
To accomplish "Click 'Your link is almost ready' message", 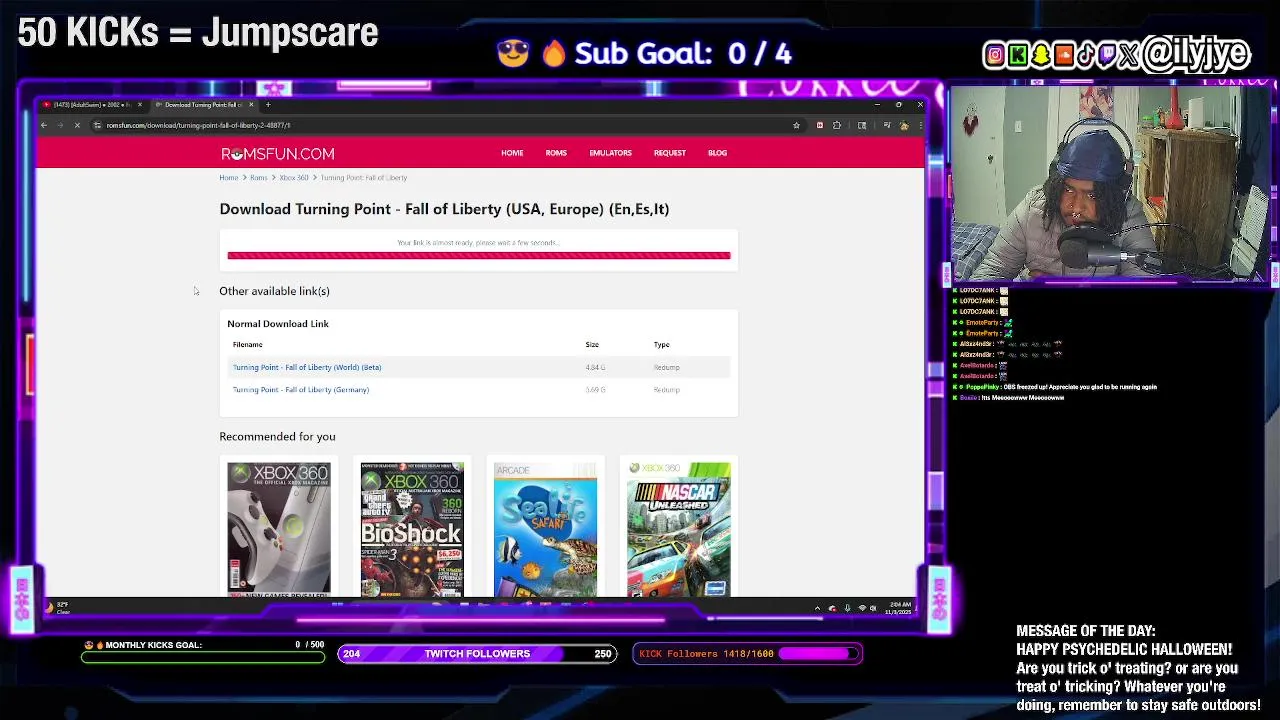I will coord(478,243).
